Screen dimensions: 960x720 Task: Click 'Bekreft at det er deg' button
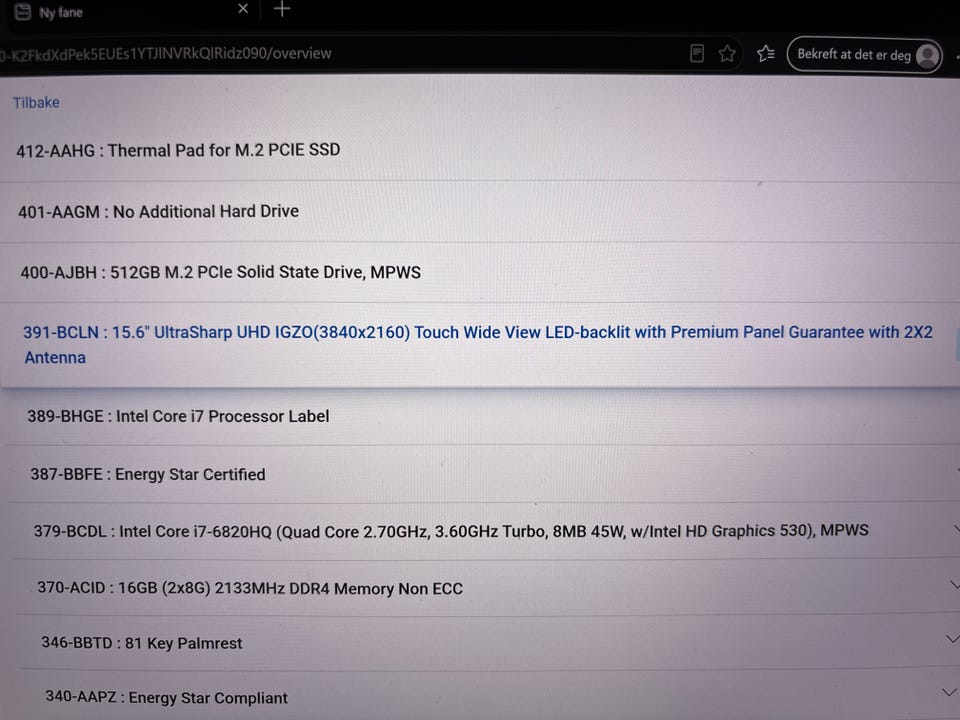pyautogui.click(x=864, y=55)
